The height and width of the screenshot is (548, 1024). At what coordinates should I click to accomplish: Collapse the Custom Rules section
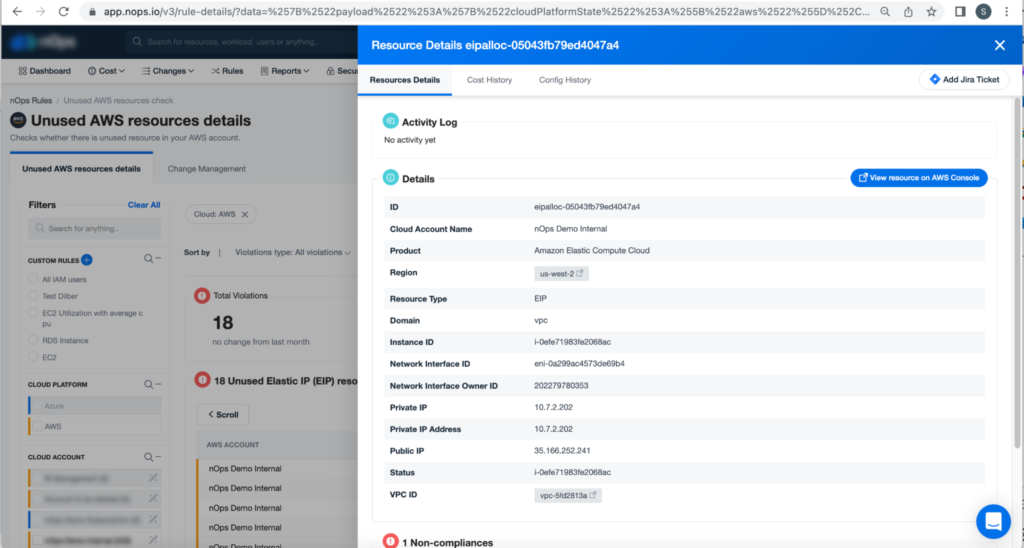pyautogui.click(x=158, y=259)
